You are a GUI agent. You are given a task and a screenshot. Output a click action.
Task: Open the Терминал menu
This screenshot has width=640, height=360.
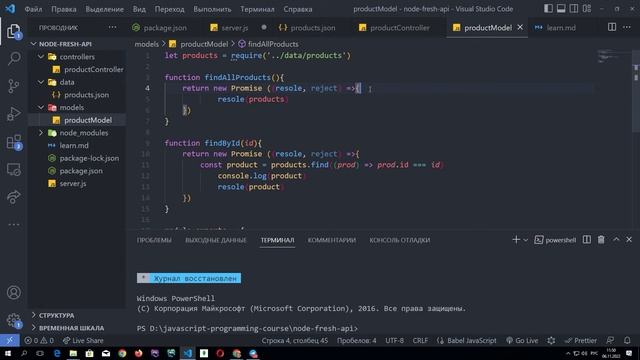tap(257, 9)
